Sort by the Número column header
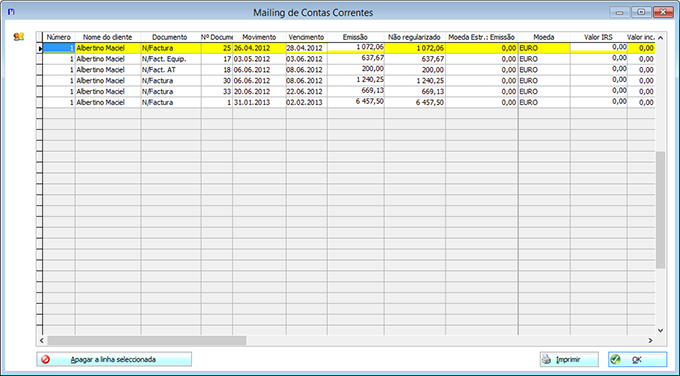 click(59, 37)
